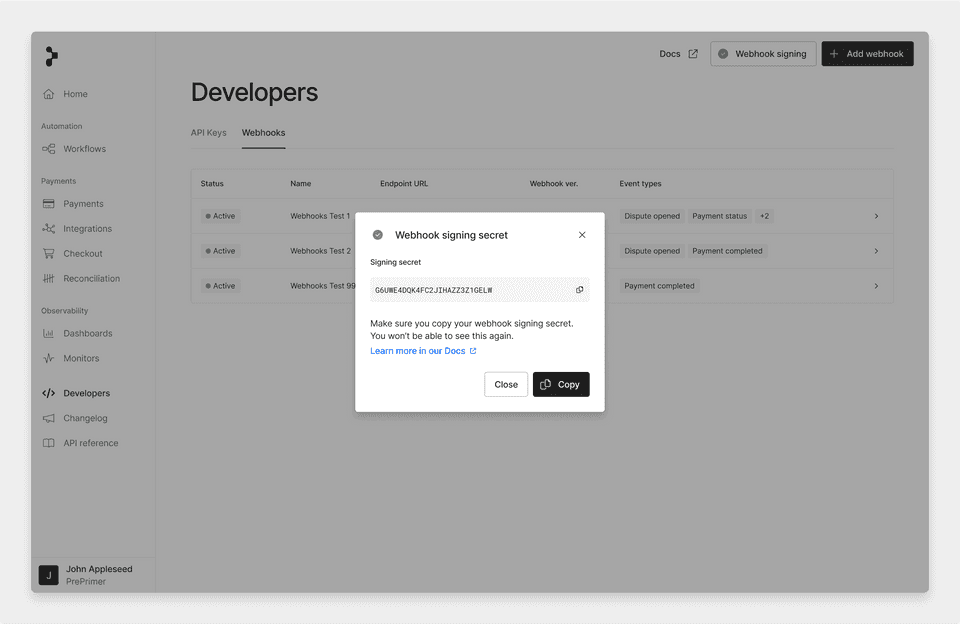Image resolution: width=960 pixels, height=624 pixels.
Task: Open the Changelog page
Action: pos(85,418)
